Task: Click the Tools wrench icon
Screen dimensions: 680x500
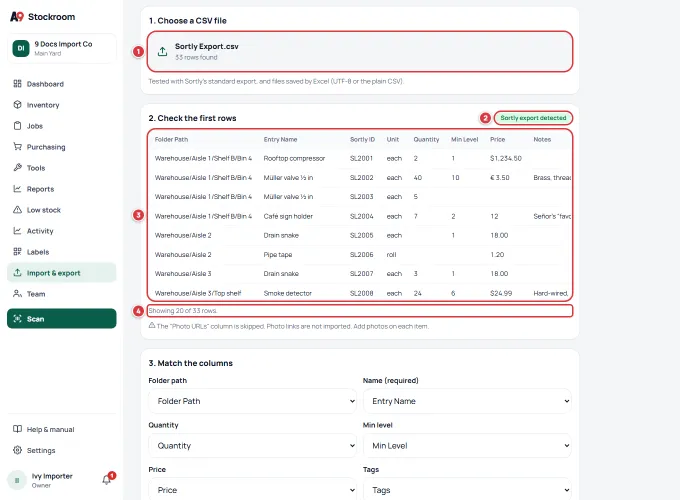Action: point(17,167)
